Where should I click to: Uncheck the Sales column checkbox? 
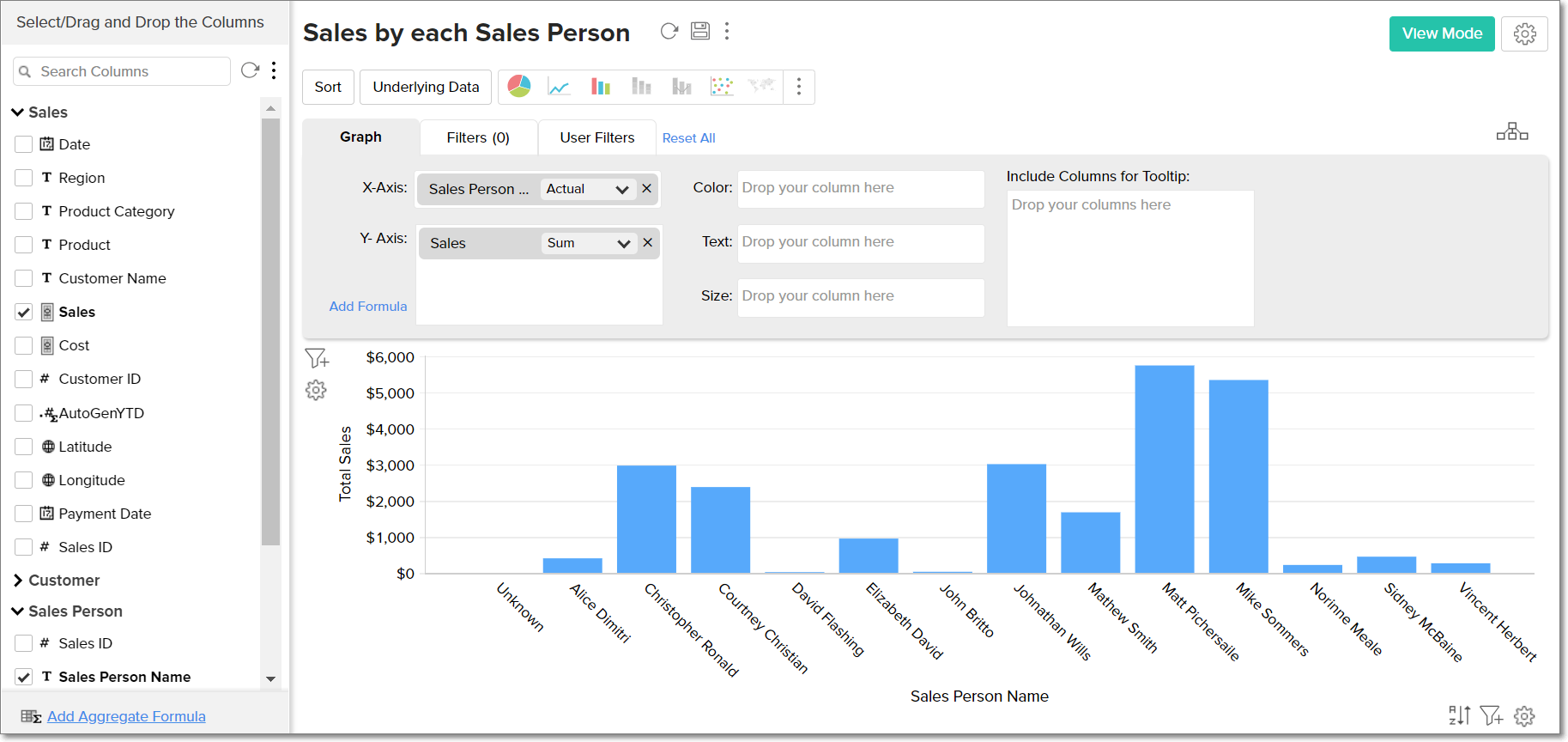click(x=24, y=313)
